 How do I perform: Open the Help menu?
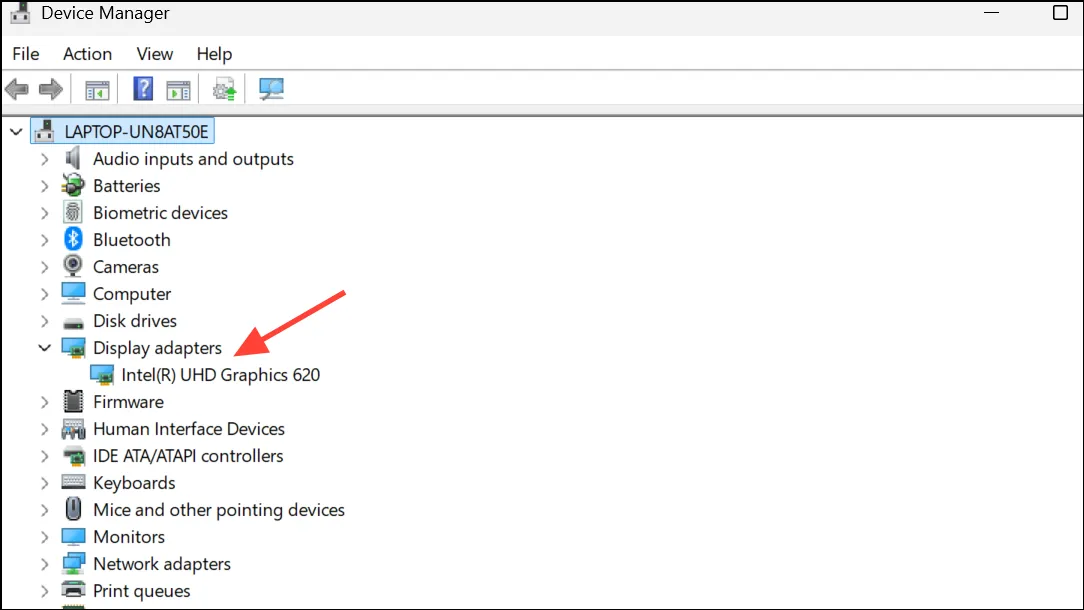point(214,54)
